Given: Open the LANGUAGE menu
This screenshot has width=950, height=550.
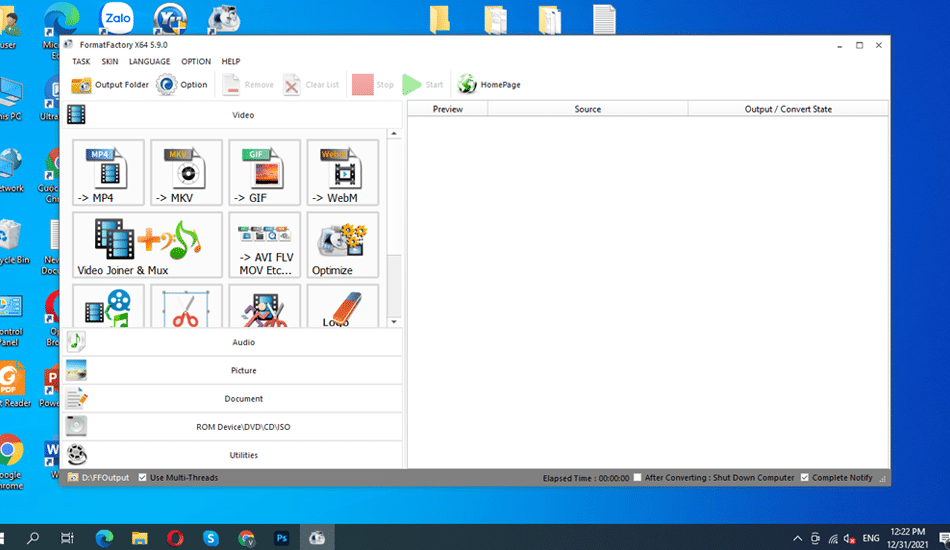Looking at the screenshot, I should pyautogui.click(x=149, y=62).
